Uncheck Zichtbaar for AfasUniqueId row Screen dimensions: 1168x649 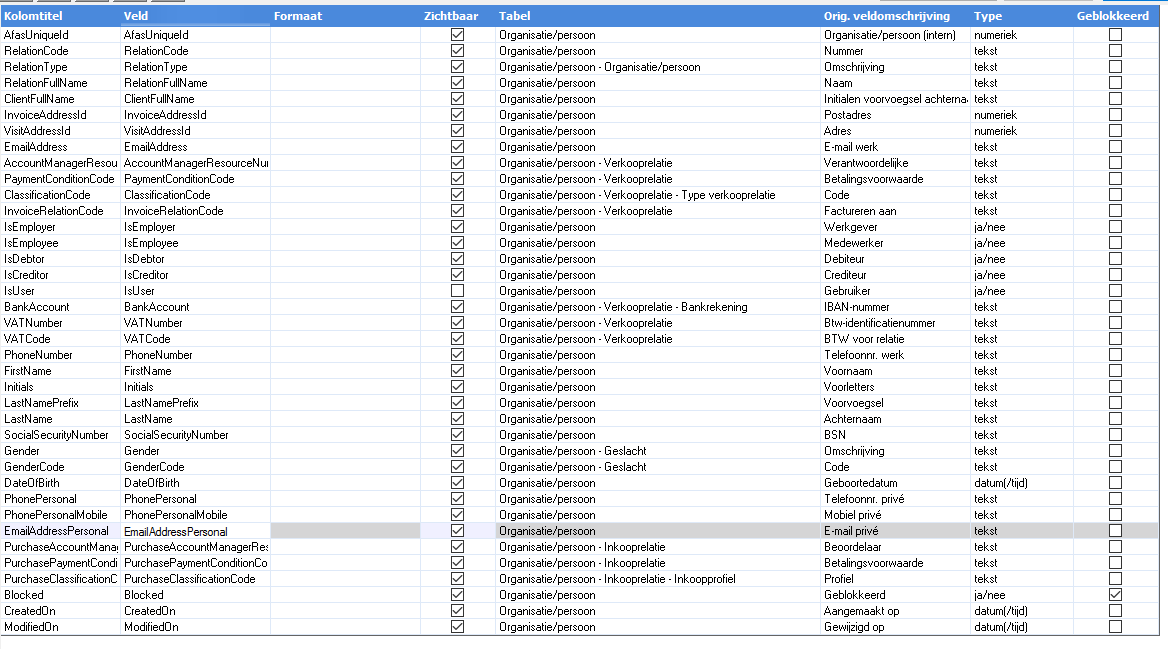pos(457,35)
